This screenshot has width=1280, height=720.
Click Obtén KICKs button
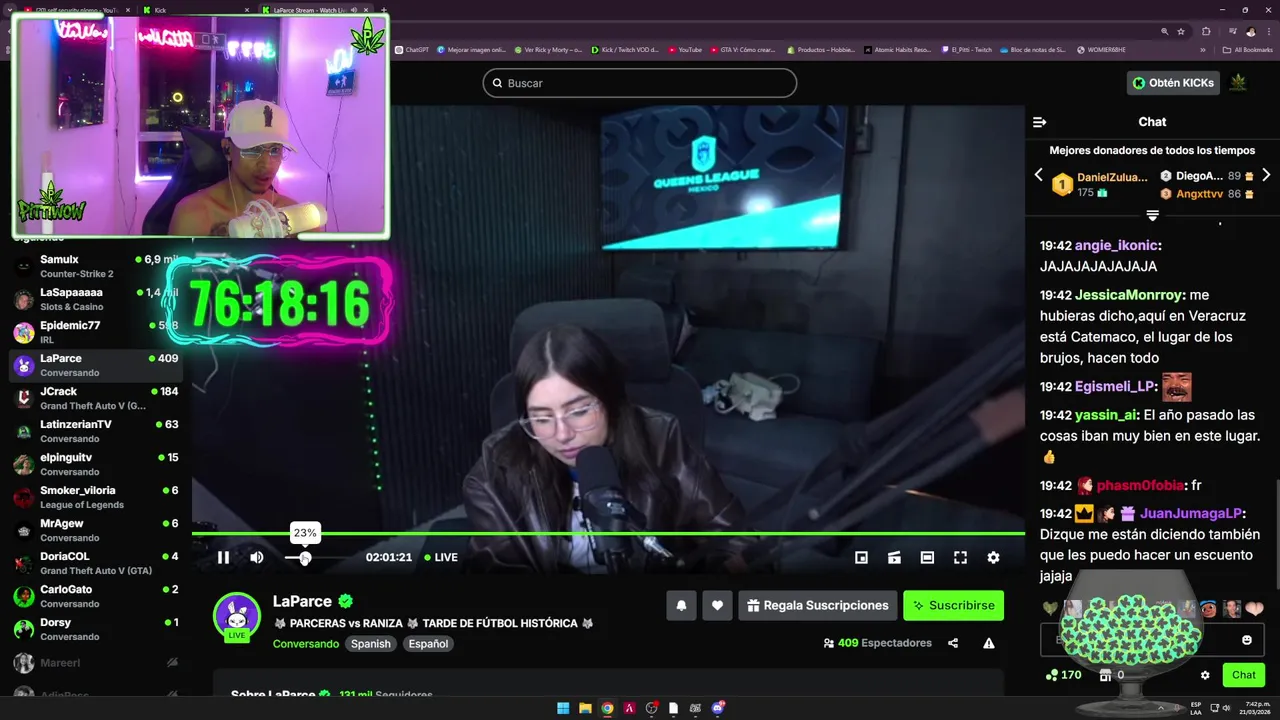(1173, 83)
